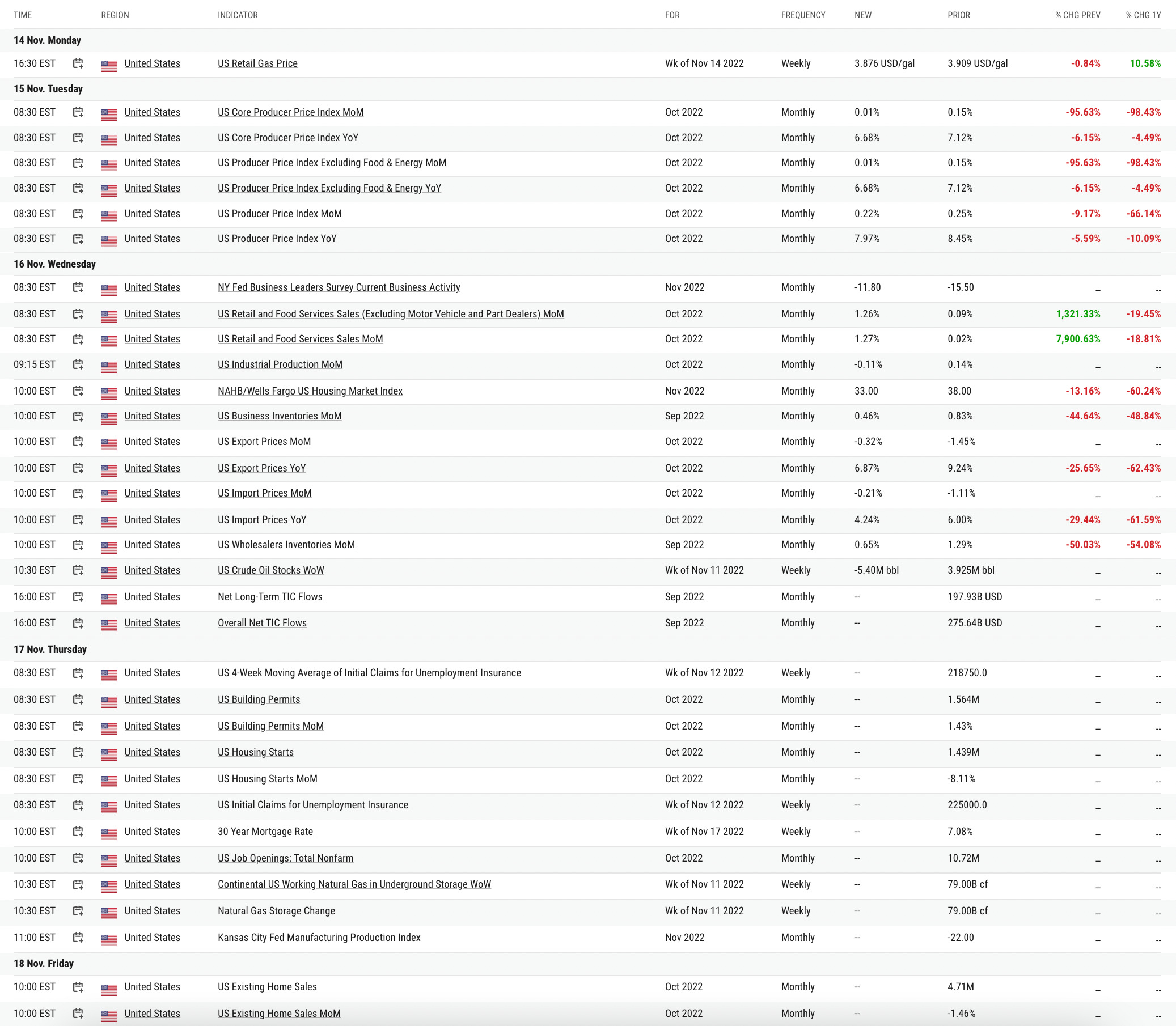Open US 4-Week Moving Average of Initial Claims link
1176x1026 pixels.
coord(370,673)
